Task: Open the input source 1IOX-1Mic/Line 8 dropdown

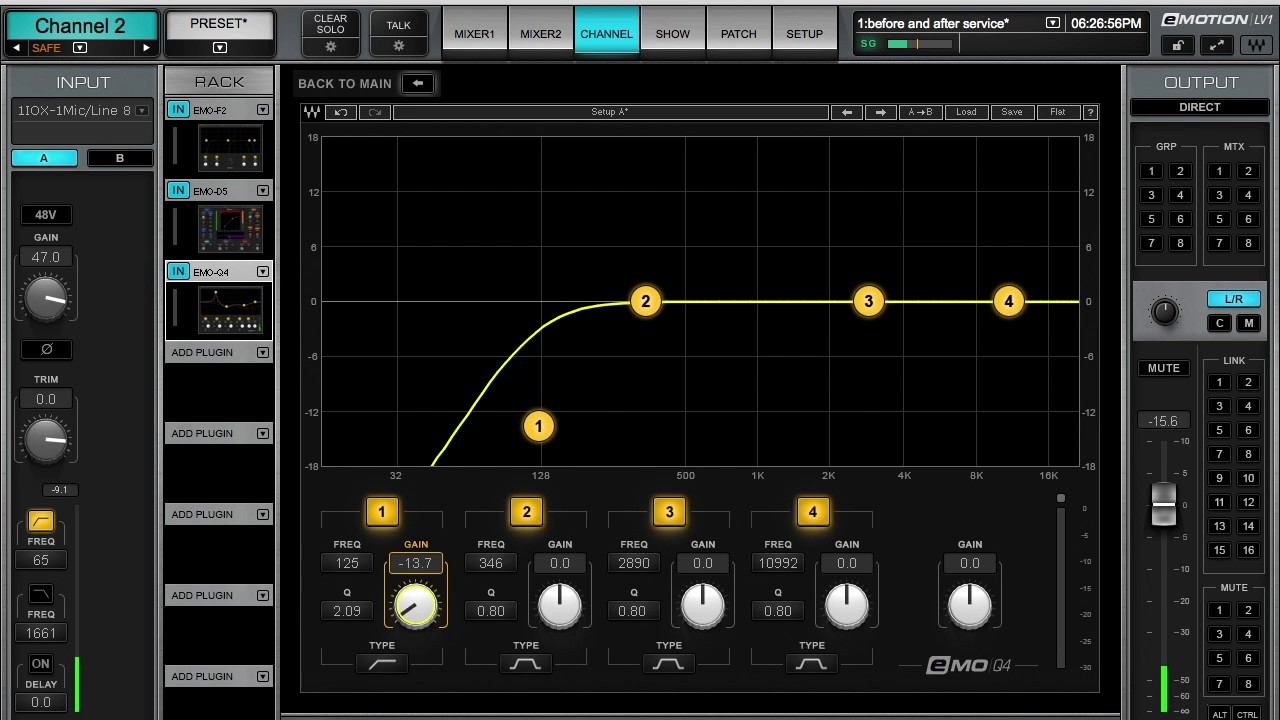Action: (x=143, y=111)
